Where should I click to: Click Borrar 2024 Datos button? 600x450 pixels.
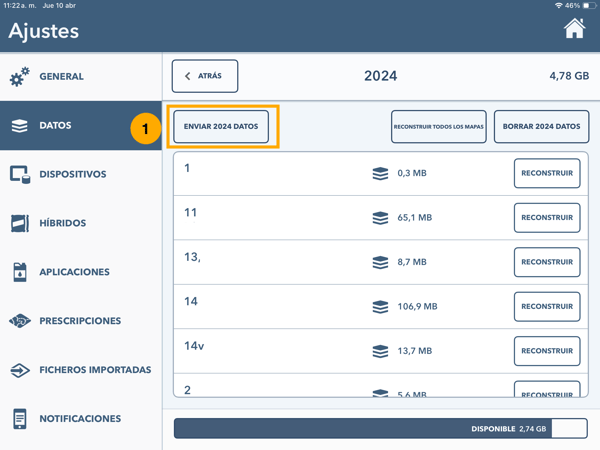pos(541,126)
